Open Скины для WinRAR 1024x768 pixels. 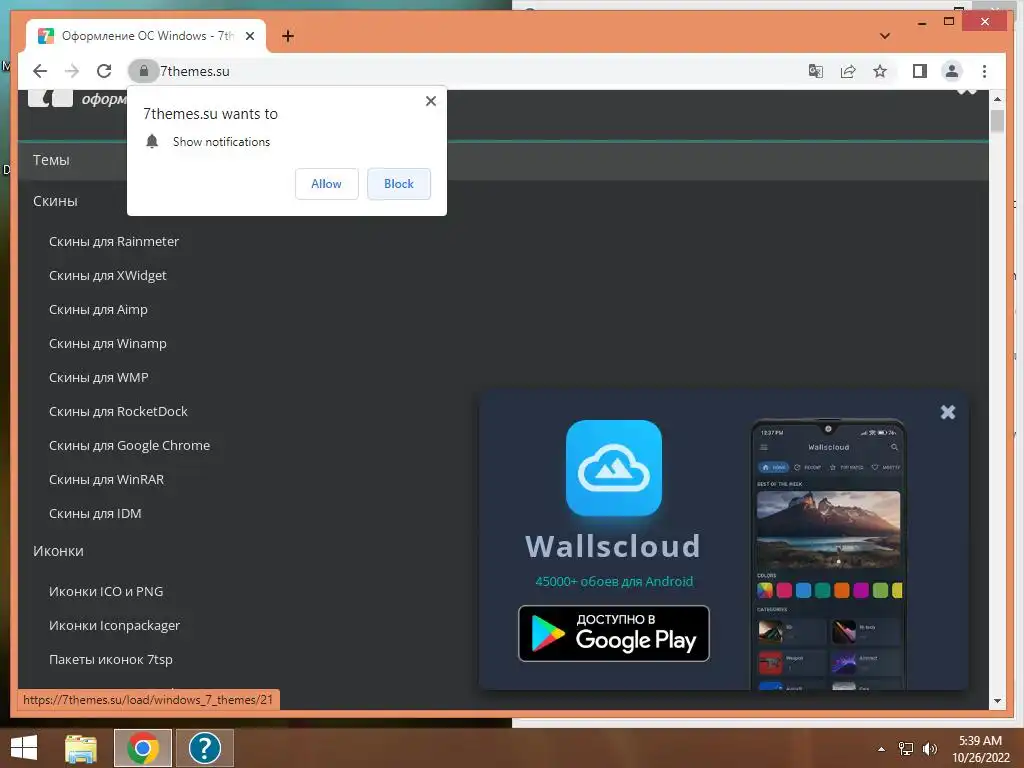[106, 479]
